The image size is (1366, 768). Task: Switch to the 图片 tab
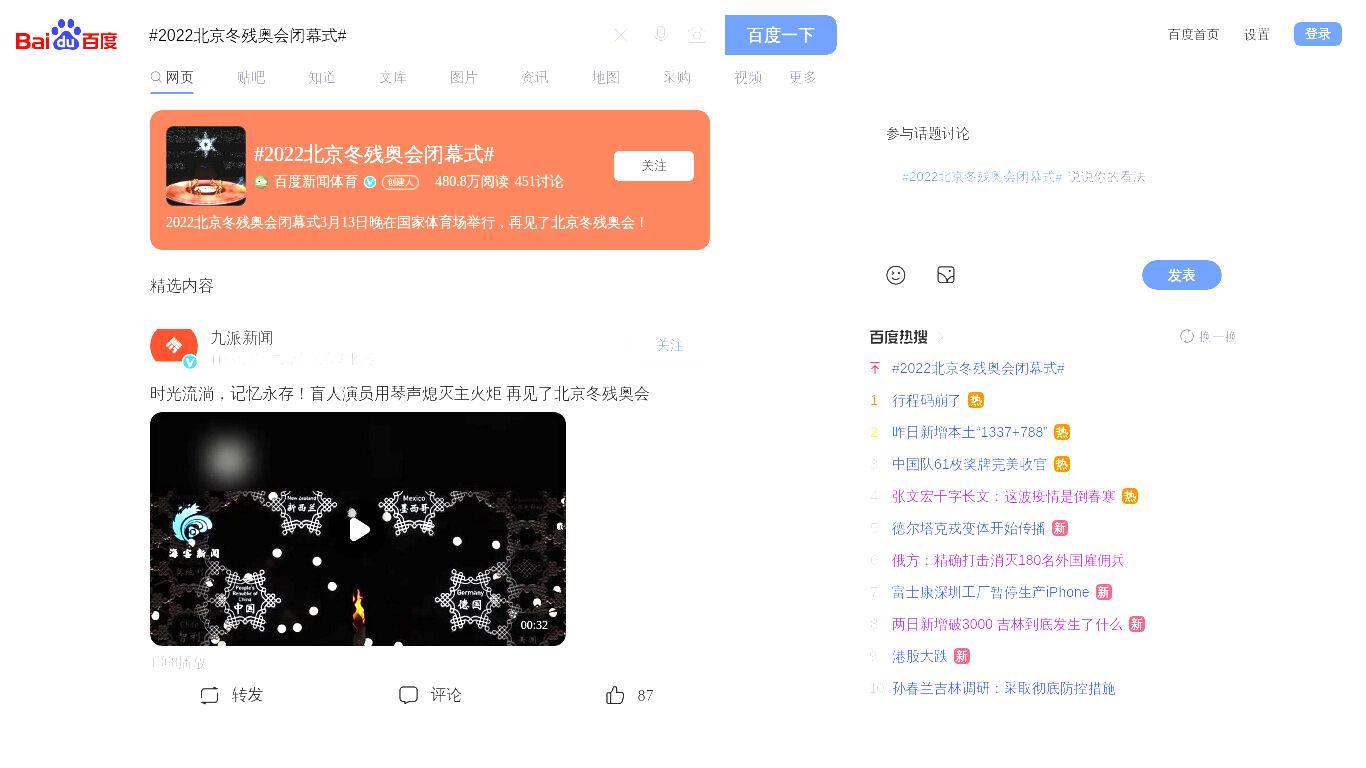click(464, 77)
